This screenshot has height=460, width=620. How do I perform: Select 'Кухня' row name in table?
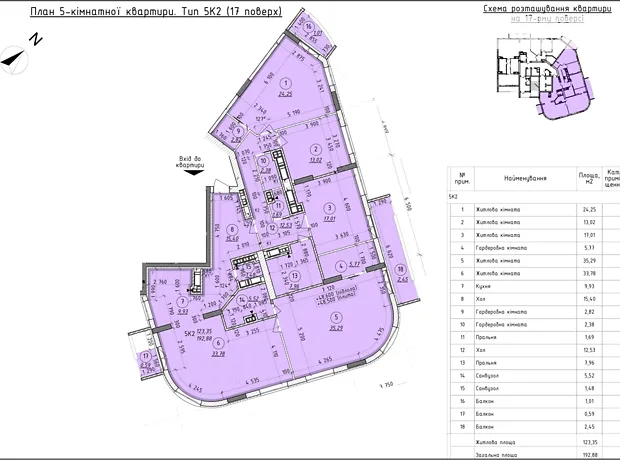tap(483, 286)
